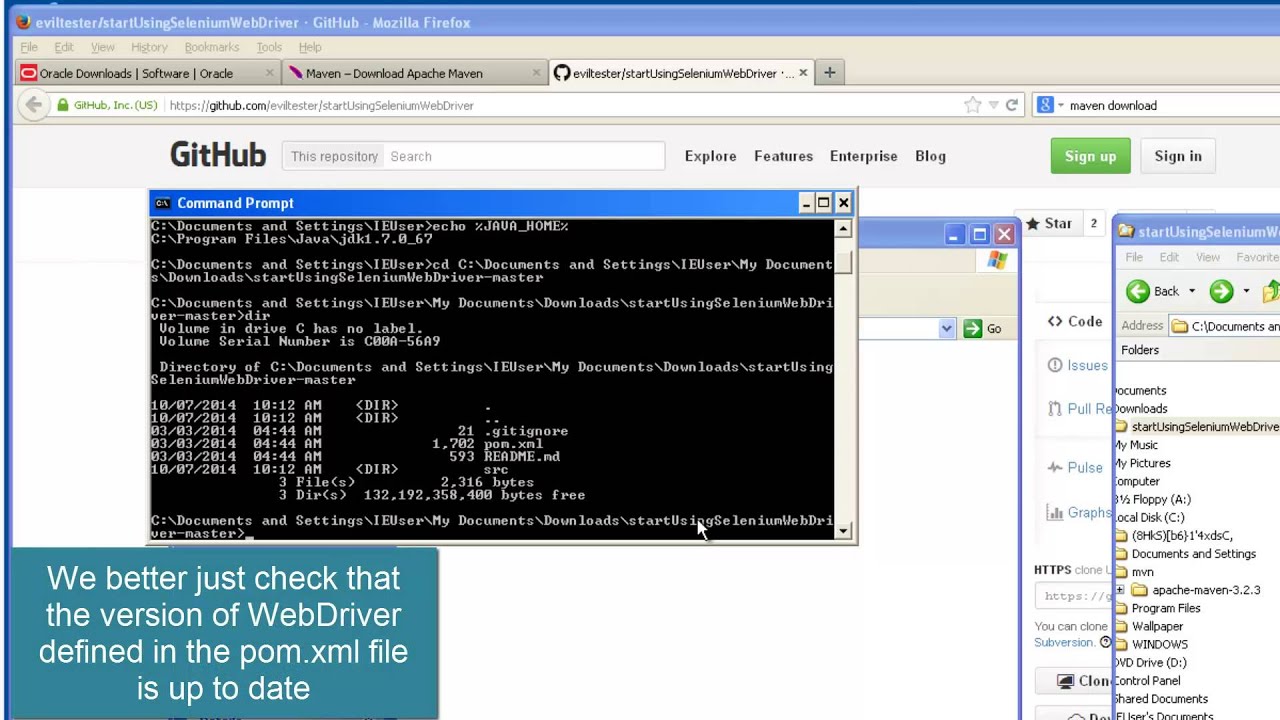Click the GitHub repository search field
1280x720 pixels.
coord(524,156)
